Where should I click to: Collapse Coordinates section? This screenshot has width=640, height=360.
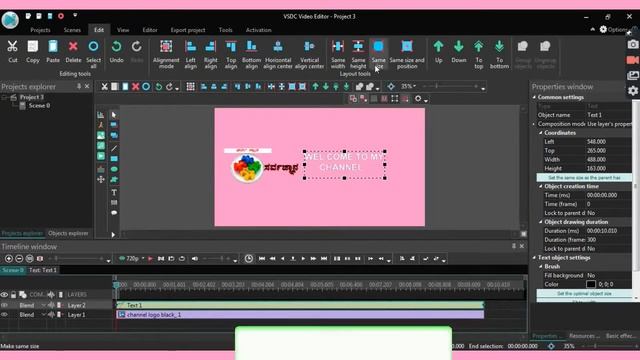[x=541, y=133]
